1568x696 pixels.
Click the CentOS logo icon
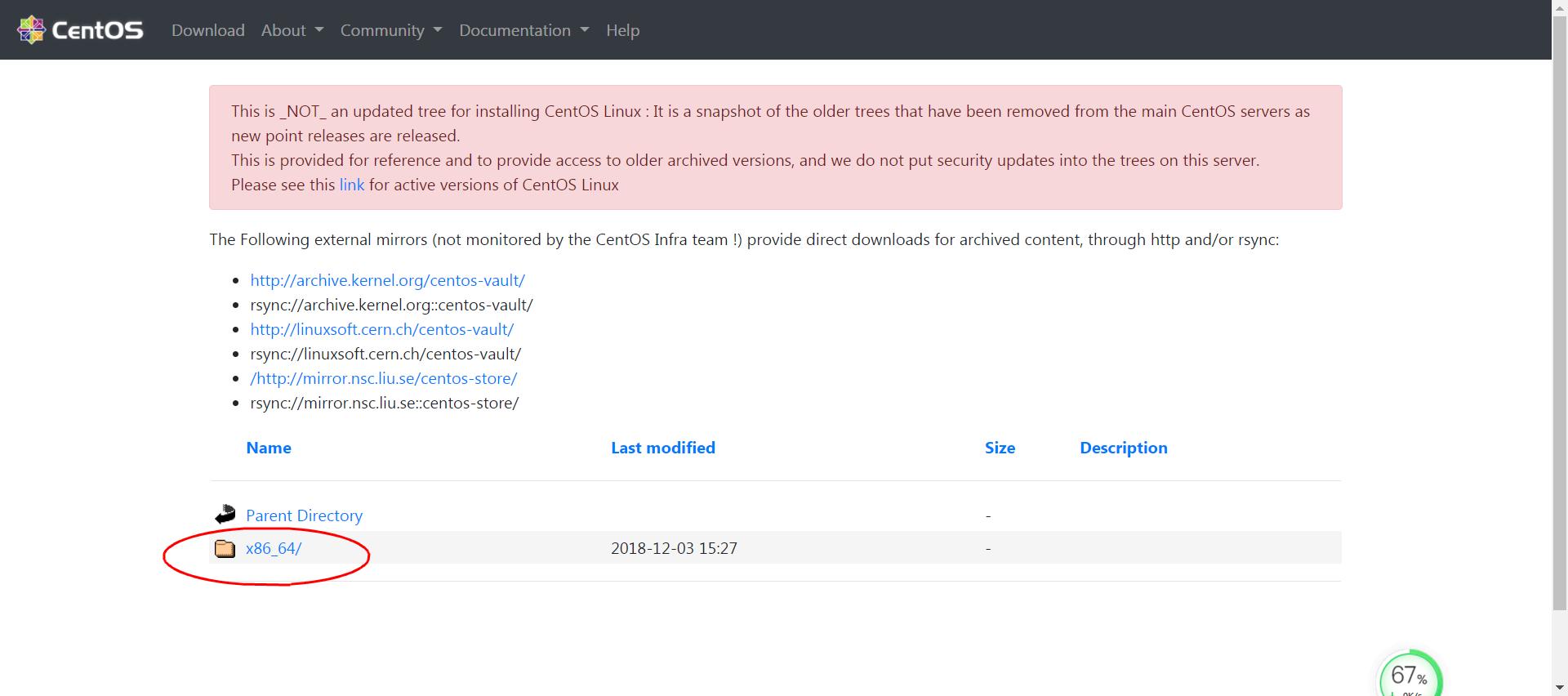(31, 29)
